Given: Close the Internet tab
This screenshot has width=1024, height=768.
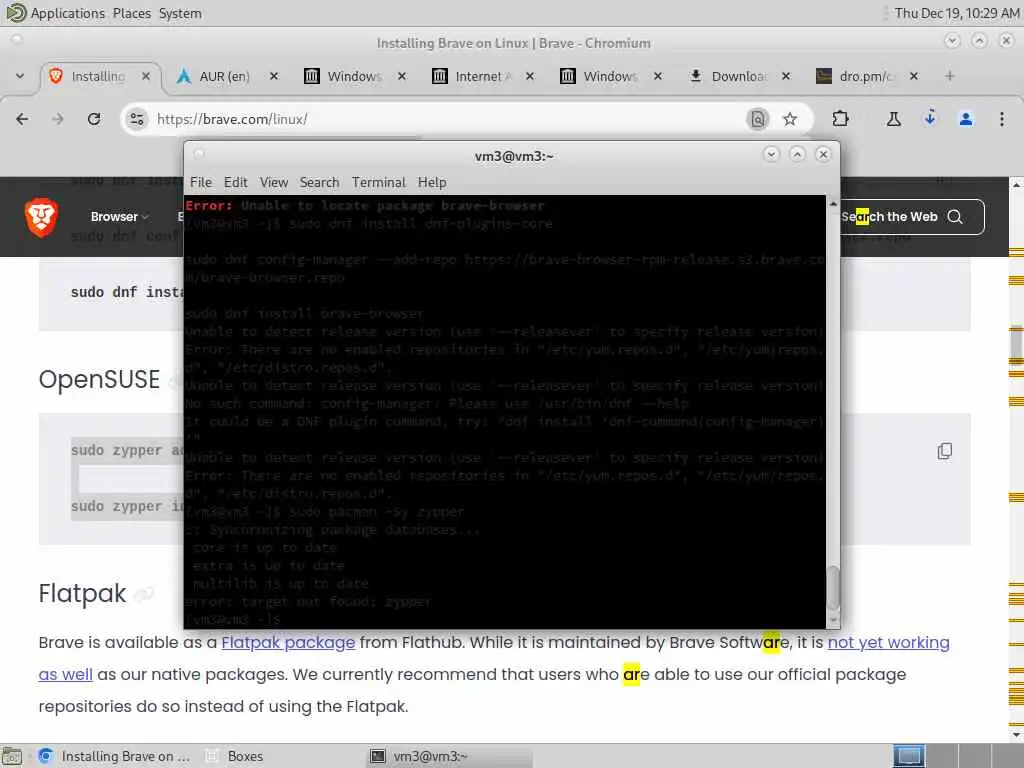Looking at the screenshot, I should click(x=530, y=76).
